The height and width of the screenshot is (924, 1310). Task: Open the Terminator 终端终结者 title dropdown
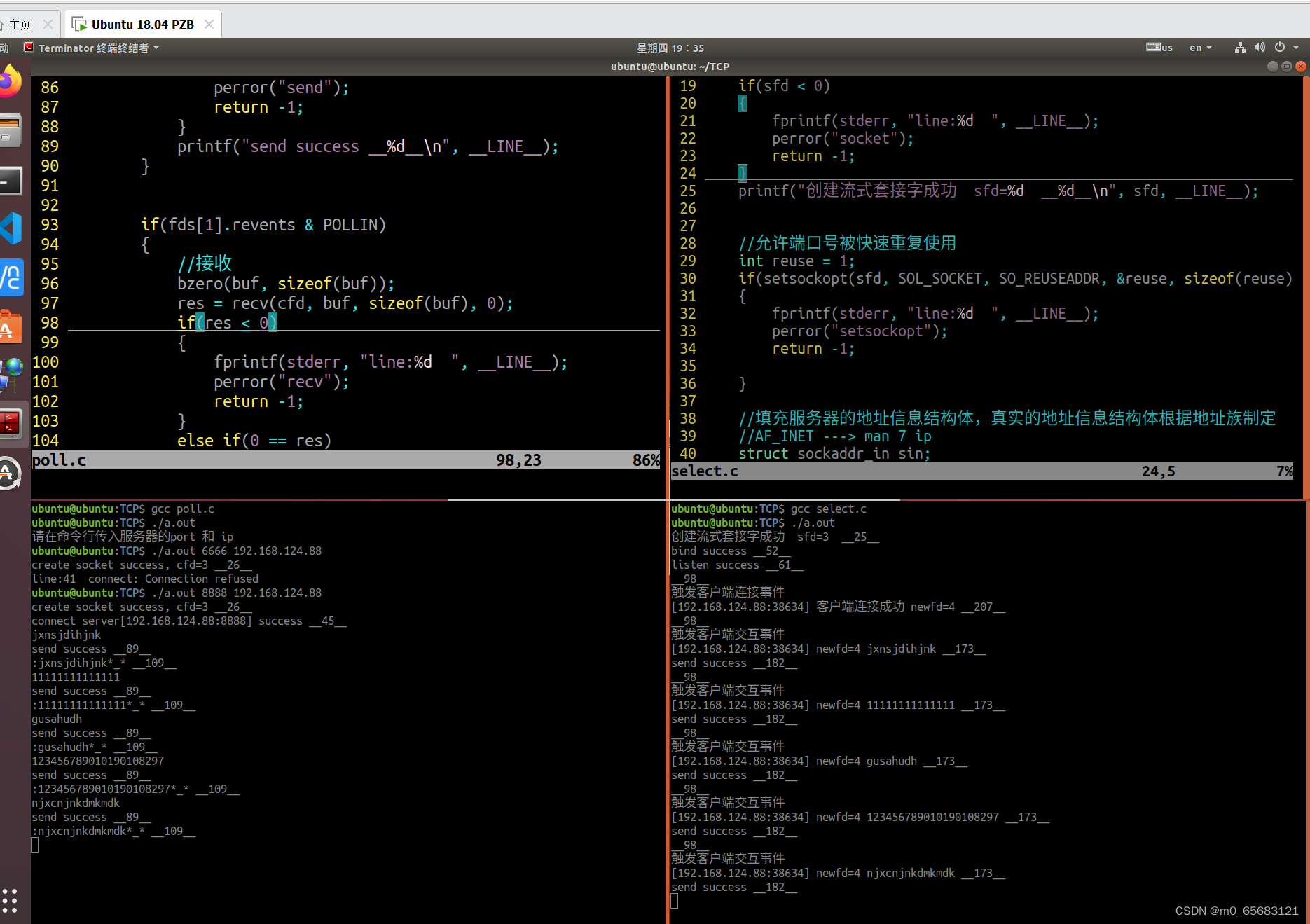[95, 48]
